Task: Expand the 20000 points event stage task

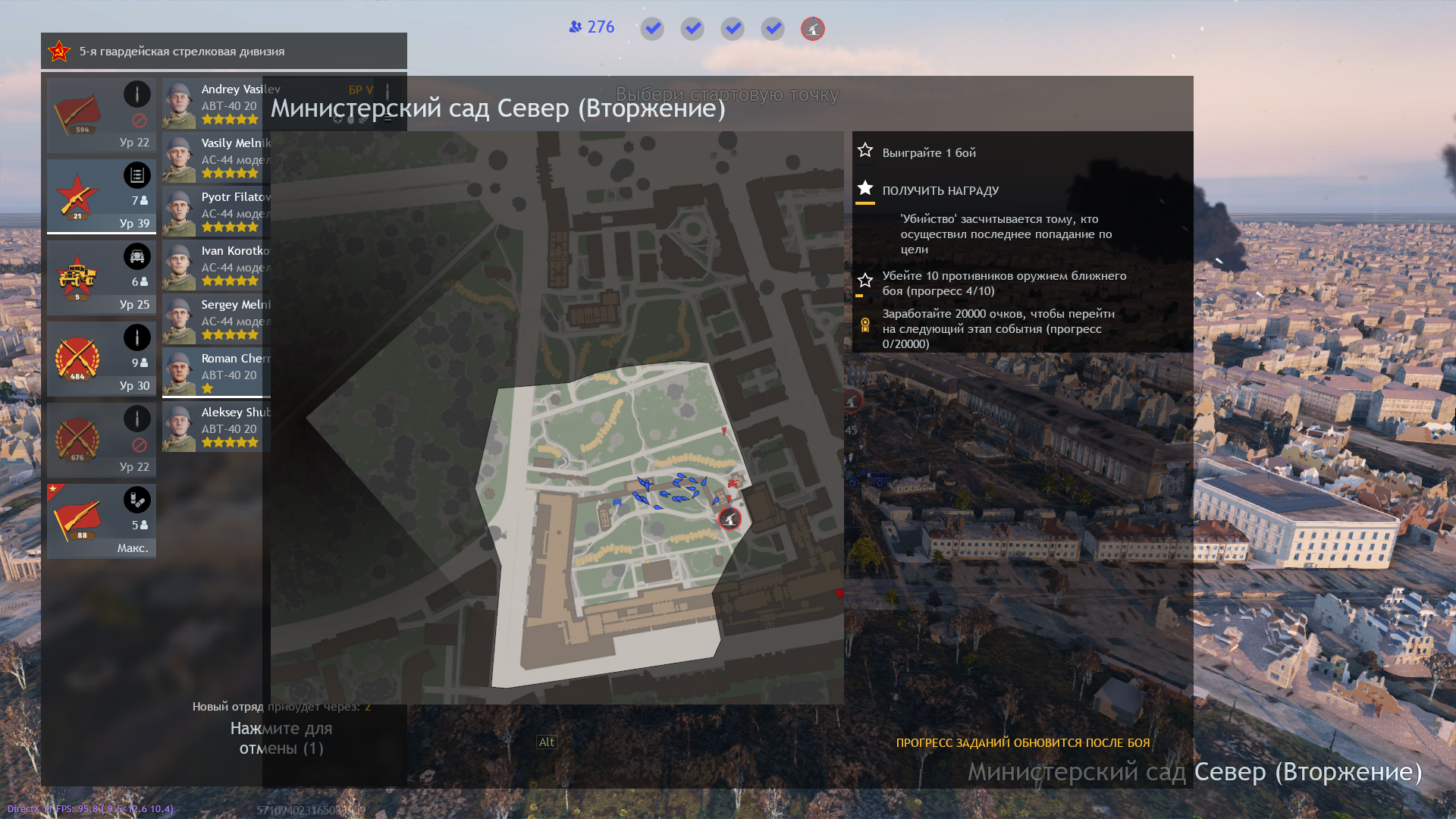Action: click(997, 328)
